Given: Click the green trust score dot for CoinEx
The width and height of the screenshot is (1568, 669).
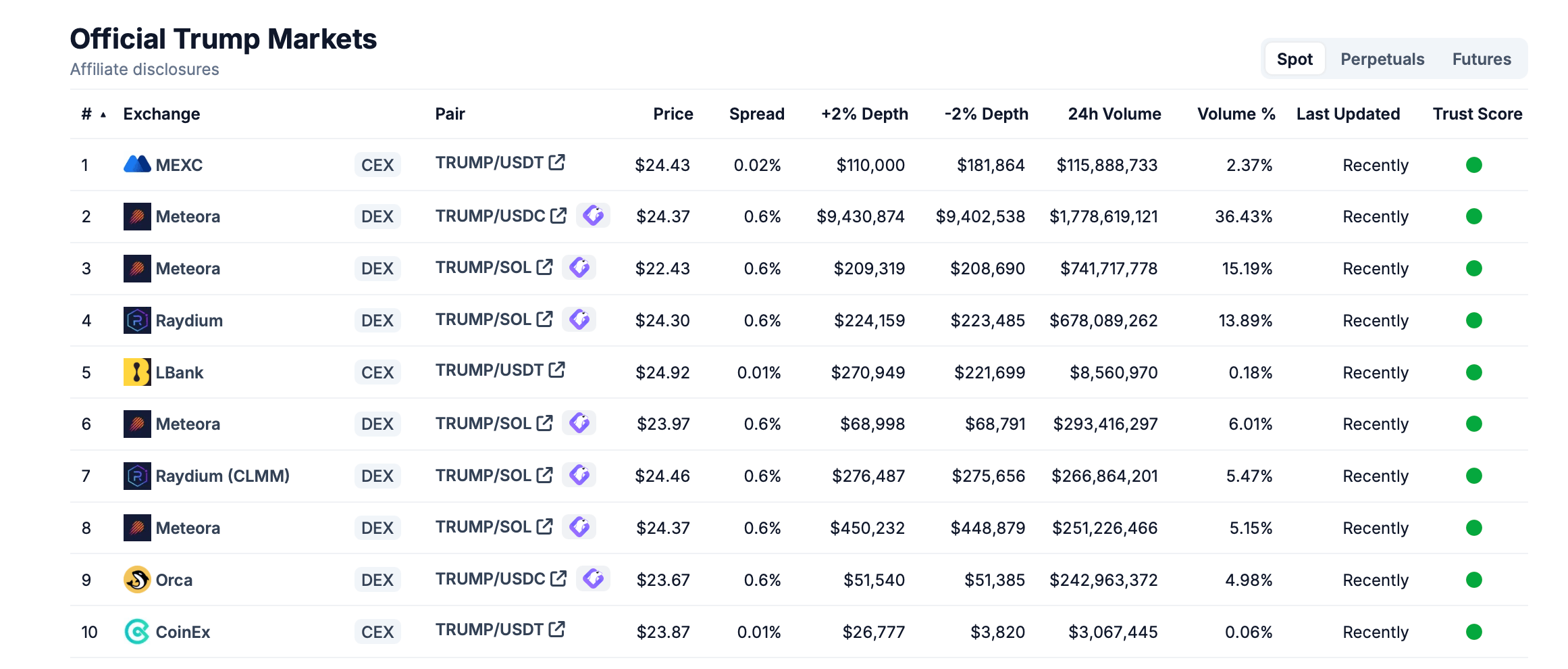Looking at the screenshot, I should [x=1474, y=632].
